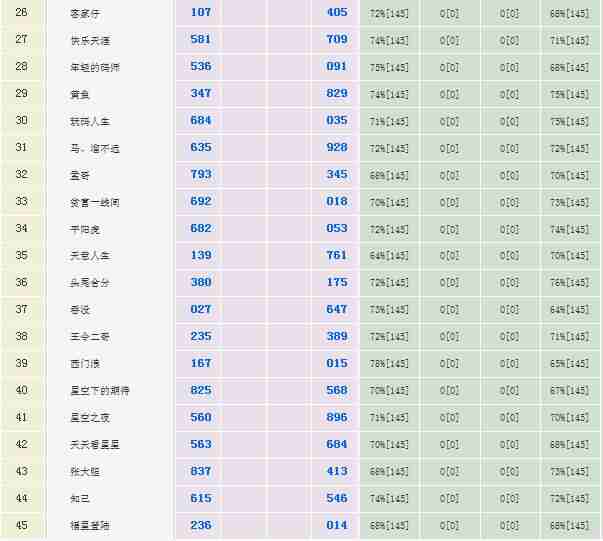Click the blue number 837 in row 43

(x=200, y=472)
